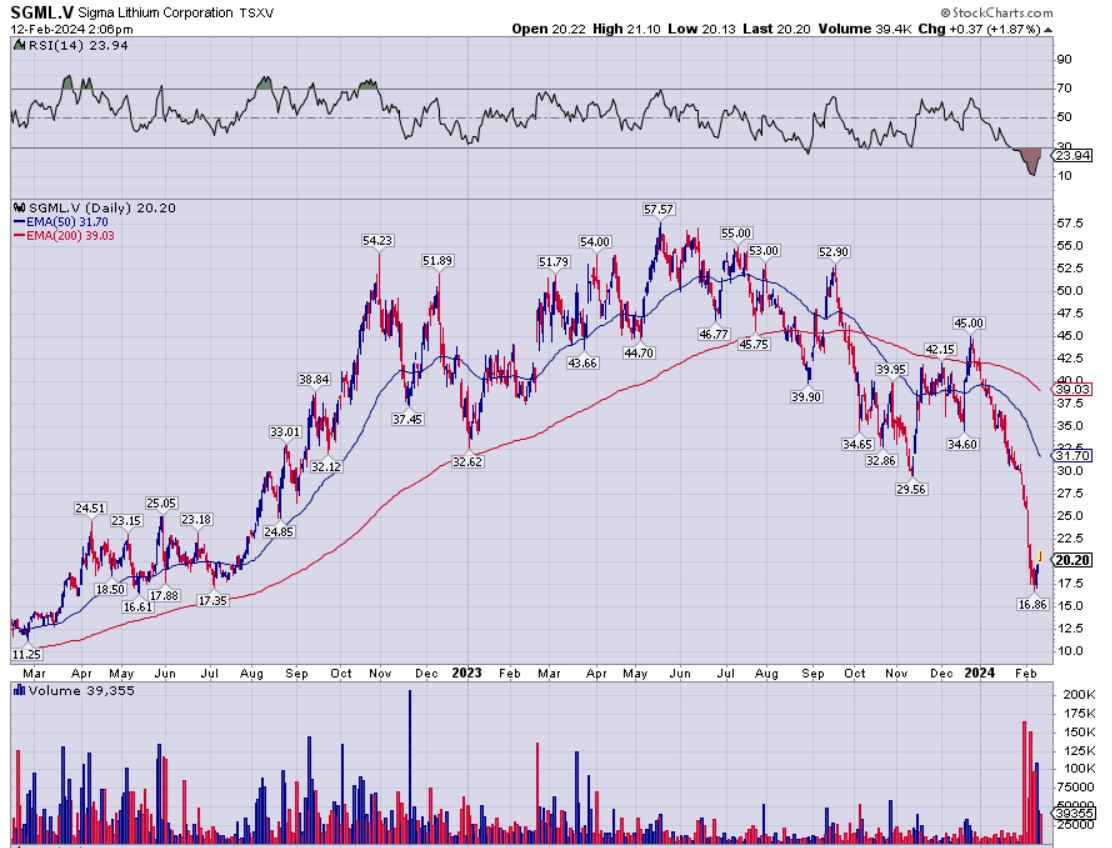
Task: Click the 32.86 trough label
Action: (x=881, y=460)
